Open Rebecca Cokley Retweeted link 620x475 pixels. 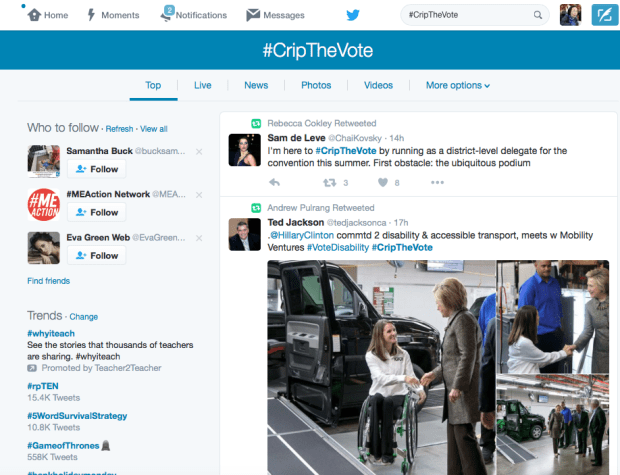(321, 123)
